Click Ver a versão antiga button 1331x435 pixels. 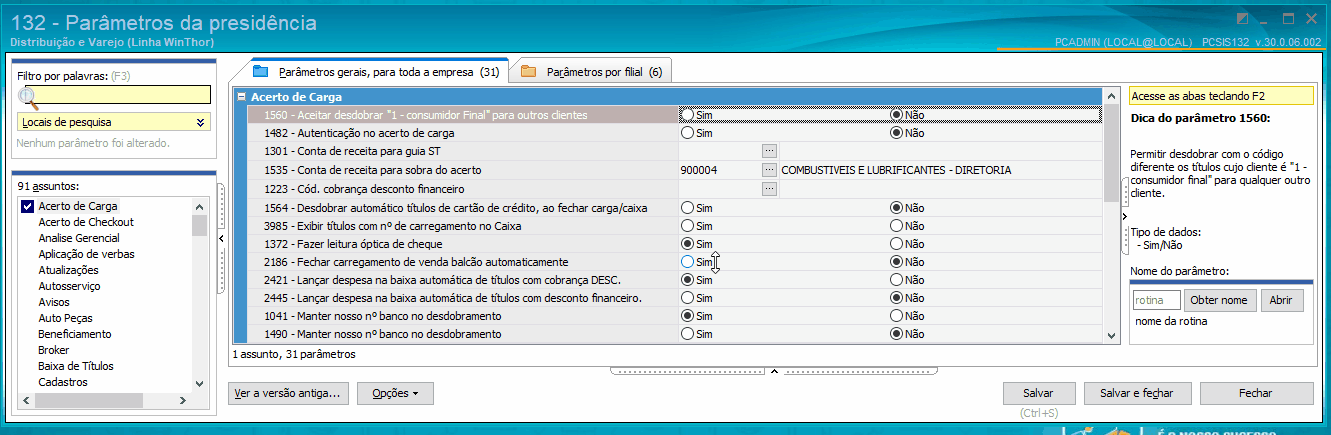(289, 394)
